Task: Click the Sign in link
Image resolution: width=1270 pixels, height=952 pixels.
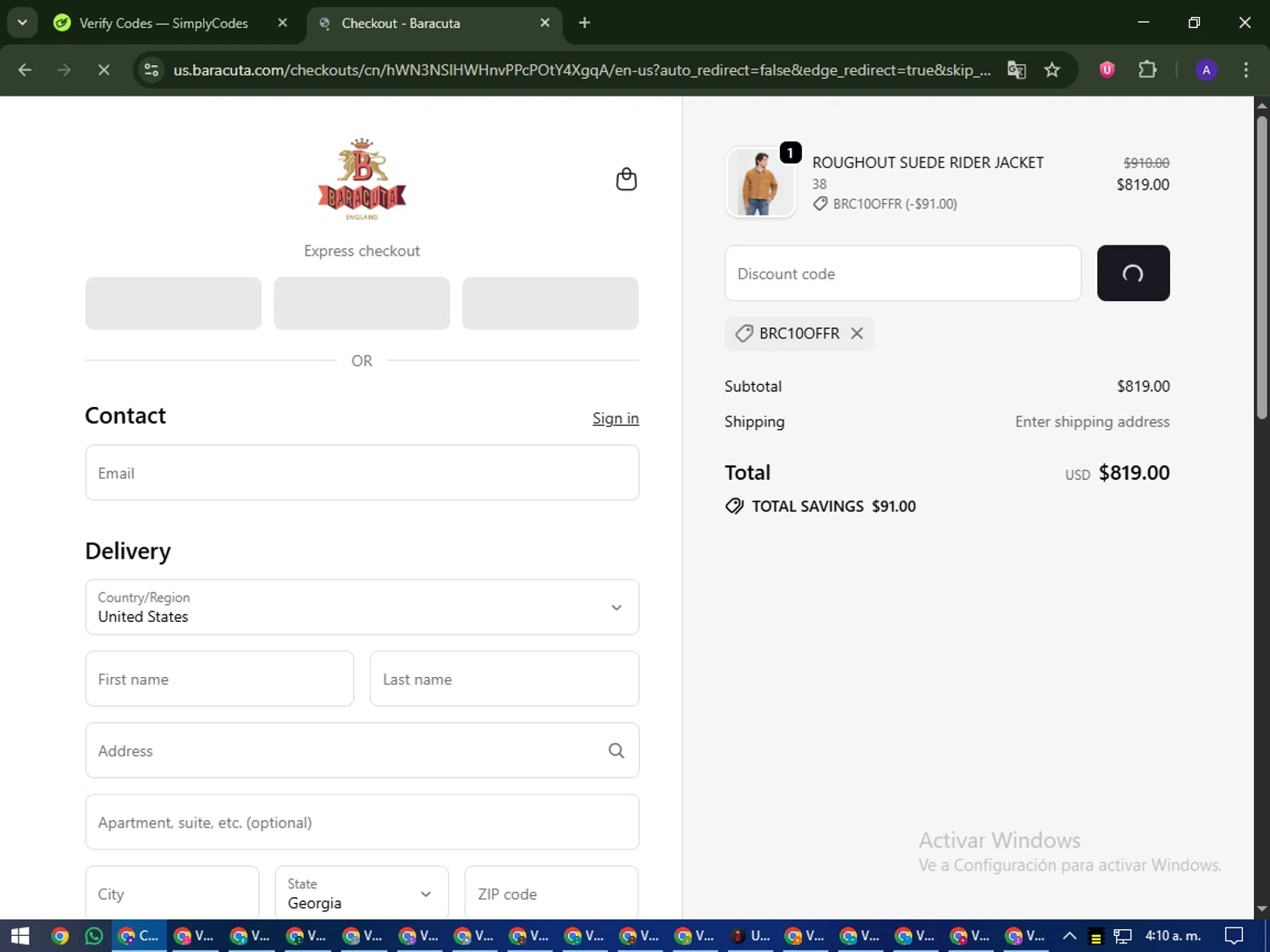Action: click(x=616, y=418)
